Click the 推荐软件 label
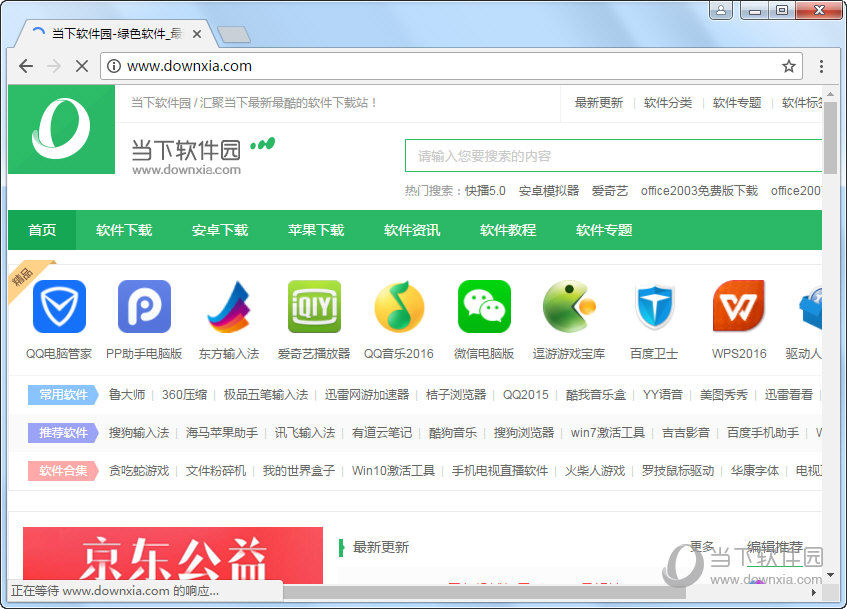This screenshot has width=847, height=609. [63, 433]
